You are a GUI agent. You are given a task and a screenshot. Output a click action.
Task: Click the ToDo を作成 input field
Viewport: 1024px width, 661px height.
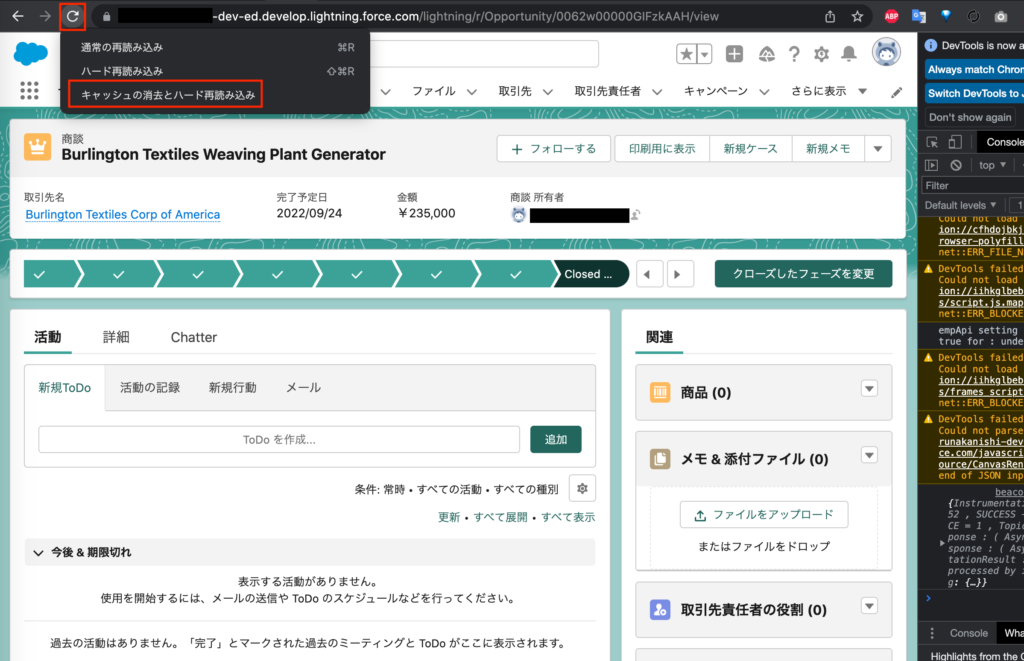click(279, 439)
